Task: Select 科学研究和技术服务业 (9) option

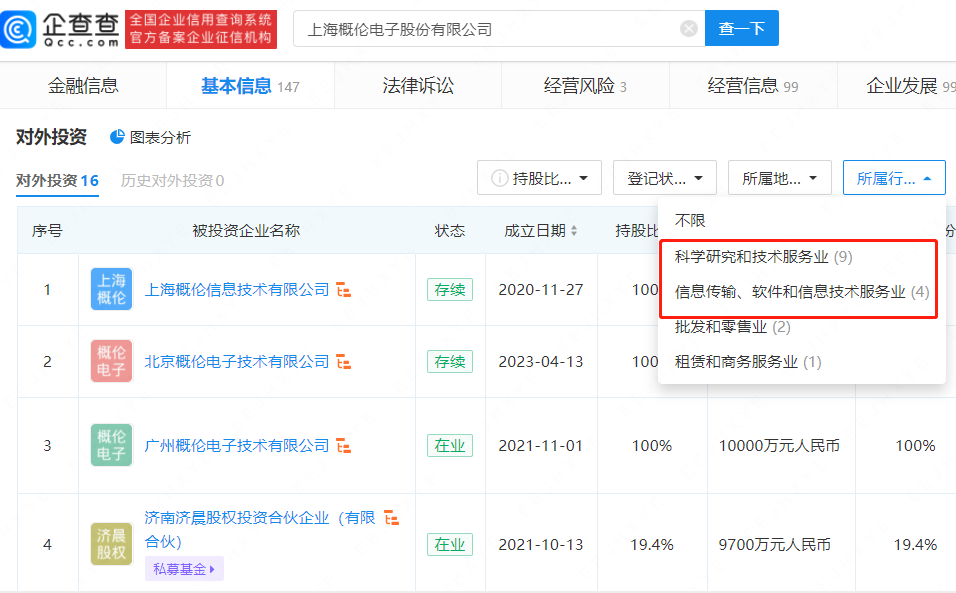Action: (x=763, y=257)
